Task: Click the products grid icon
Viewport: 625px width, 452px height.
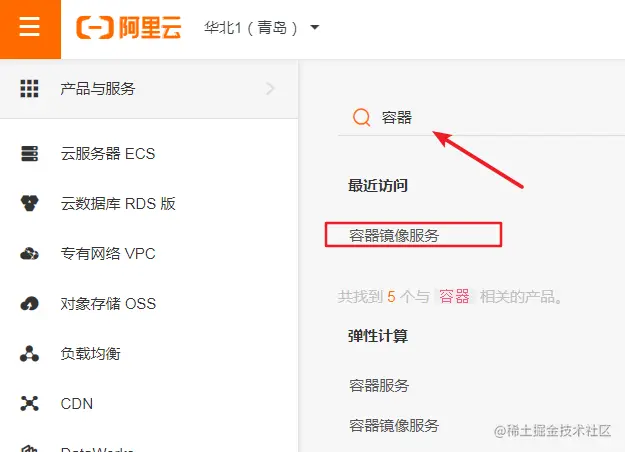Action: coord(29,88)
